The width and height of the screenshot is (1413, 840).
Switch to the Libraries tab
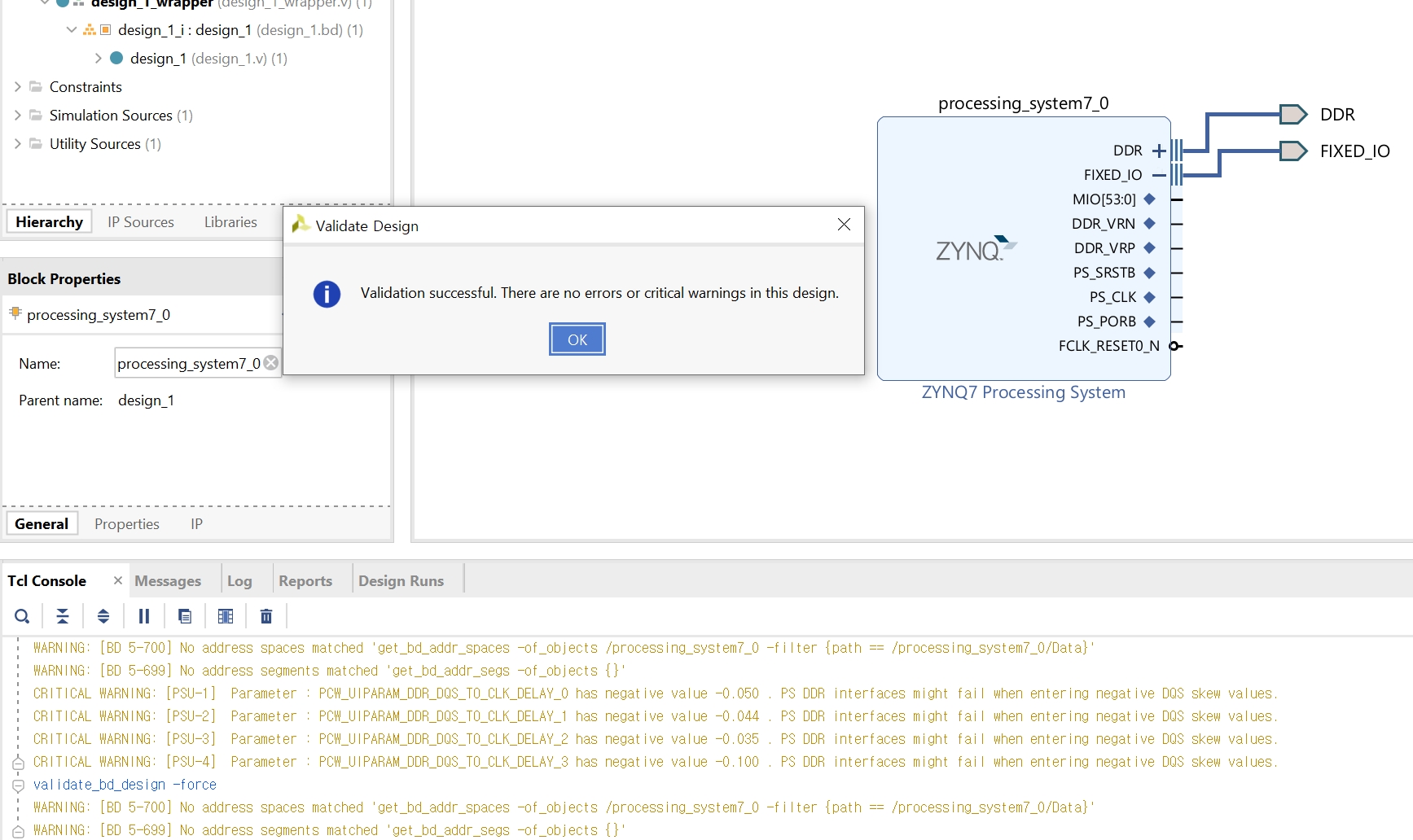coord(230,221)
